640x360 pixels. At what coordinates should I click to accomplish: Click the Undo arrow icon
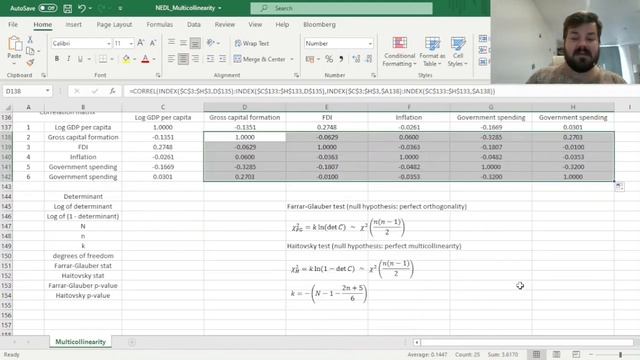[82, 8]
